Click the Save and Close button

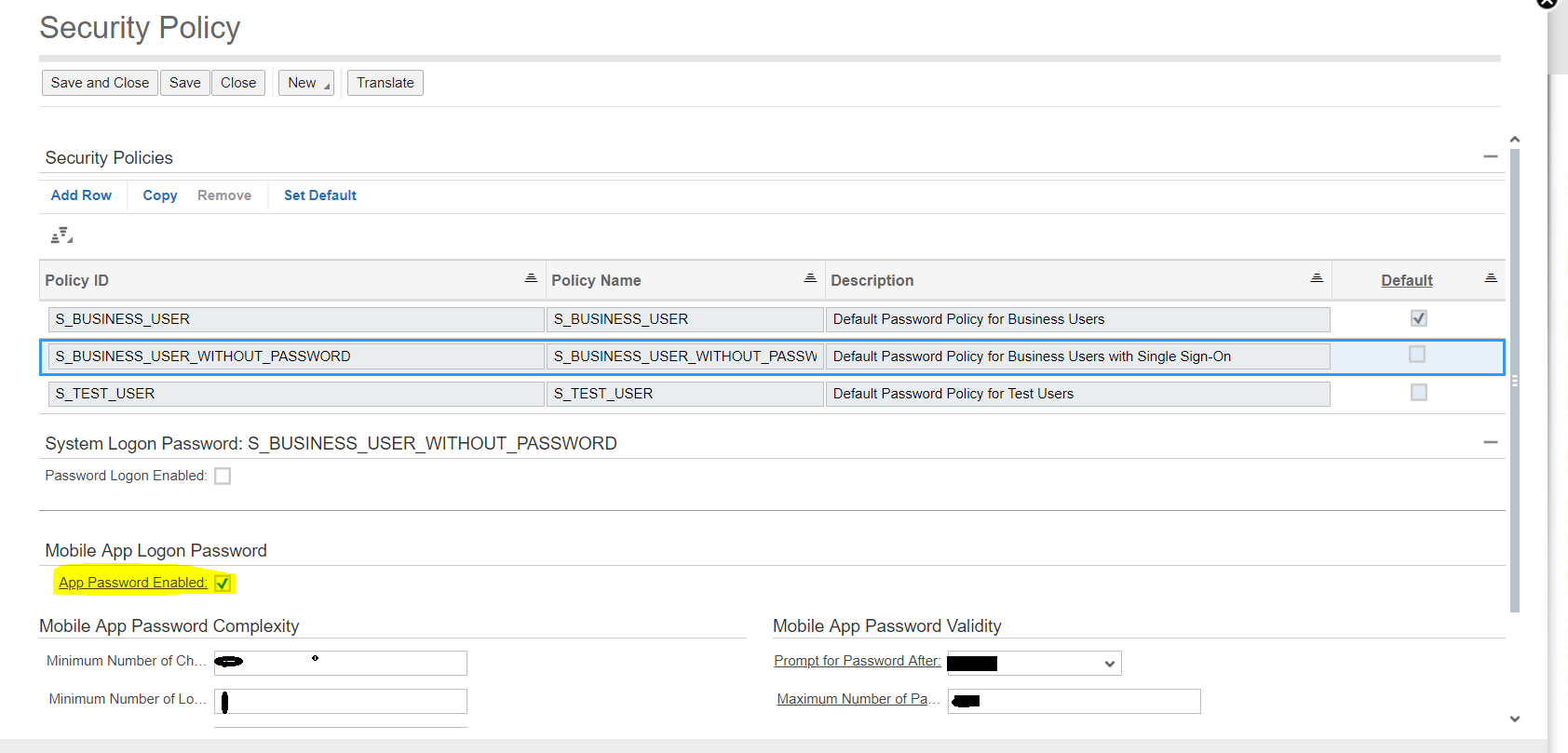100,83
